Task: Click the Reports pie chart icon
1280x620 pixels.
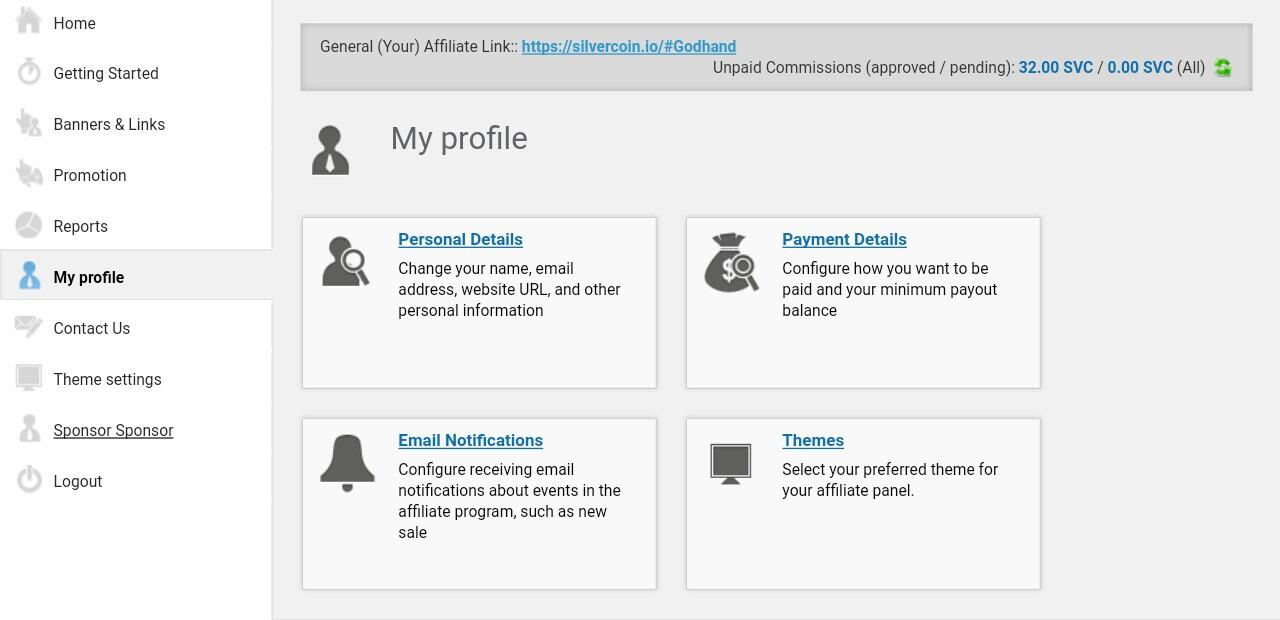Action: pyautogui.click(x=29, y=226)
